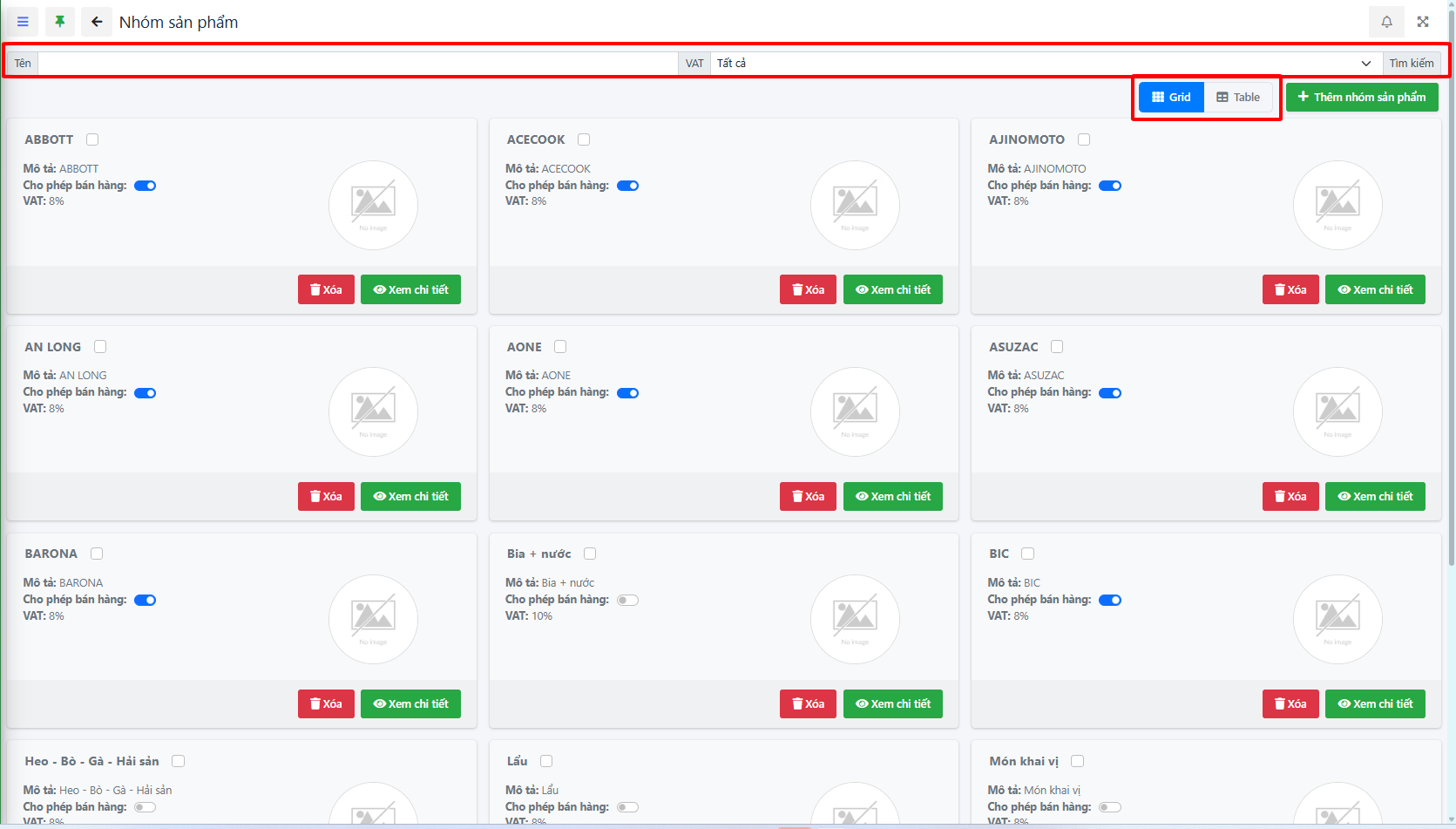The height and width of the screenshot is (829, 1456).
Task: Click the ABBOTT placeholder image
Action: pos(373,205)
